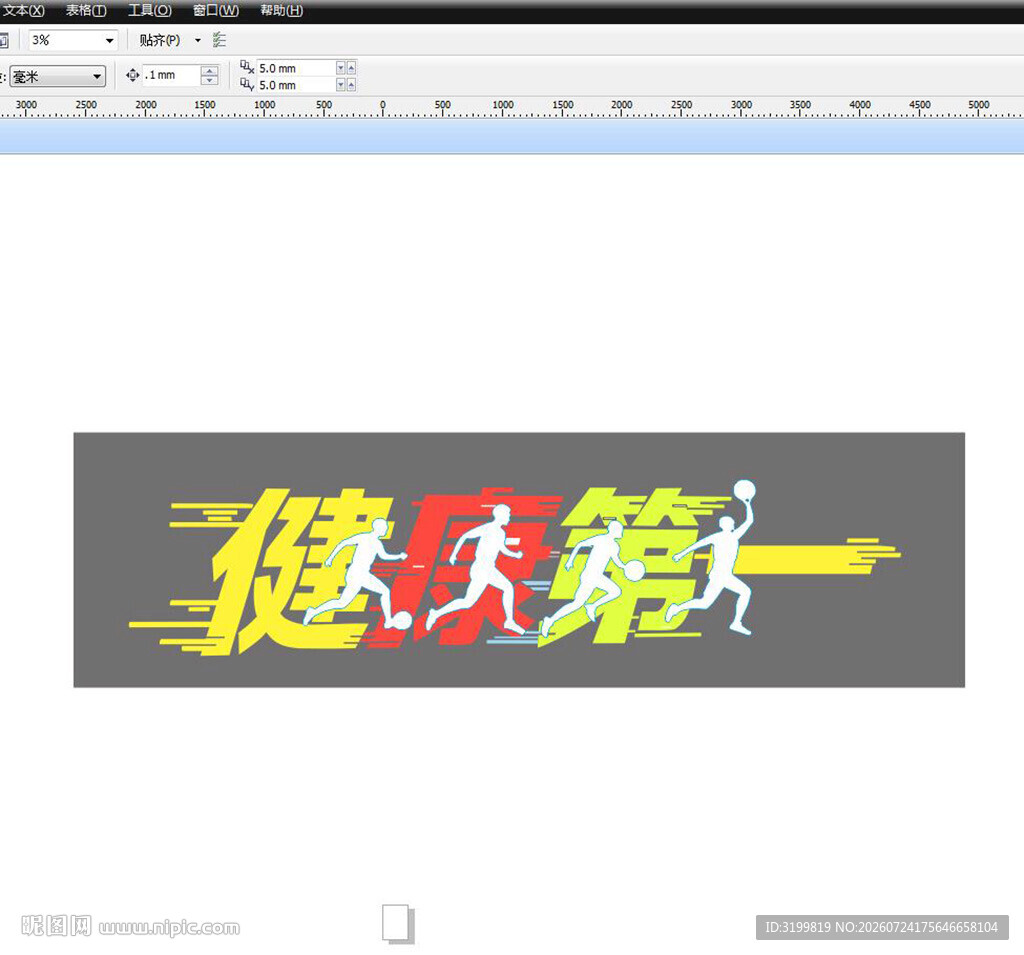The height and width of the screenshot is (955, 1024).
Task: Increase the Y duplicate distance value
Action: point(351,85)
